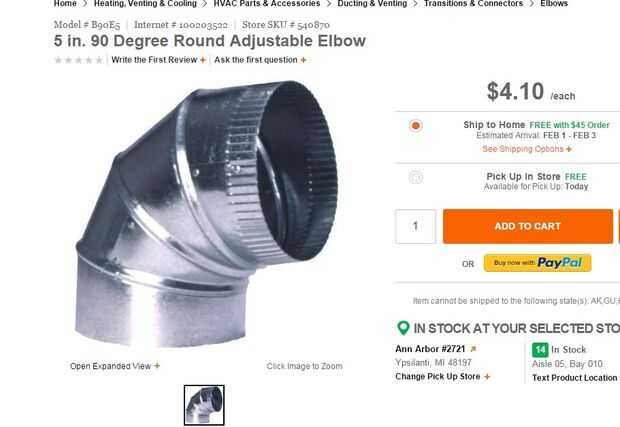
Task: Select the Ship to Home radio button
Action: coord(416,126)
